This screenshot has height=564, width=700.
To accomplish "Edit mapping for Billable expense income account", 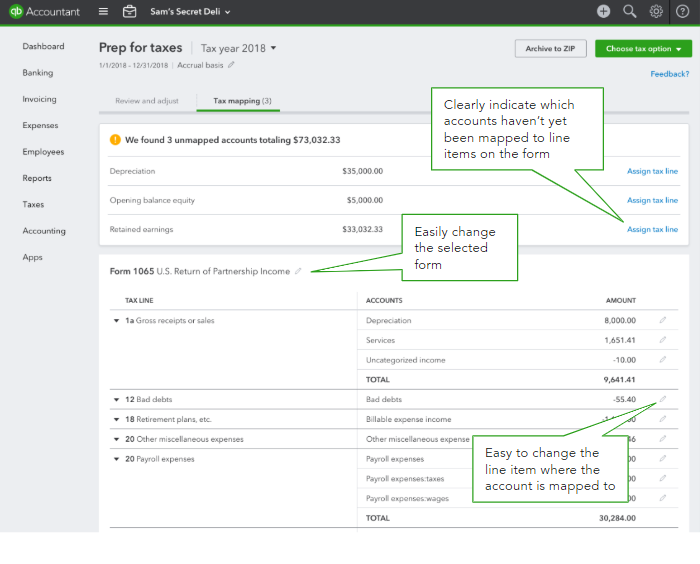I will pos(663,419).
